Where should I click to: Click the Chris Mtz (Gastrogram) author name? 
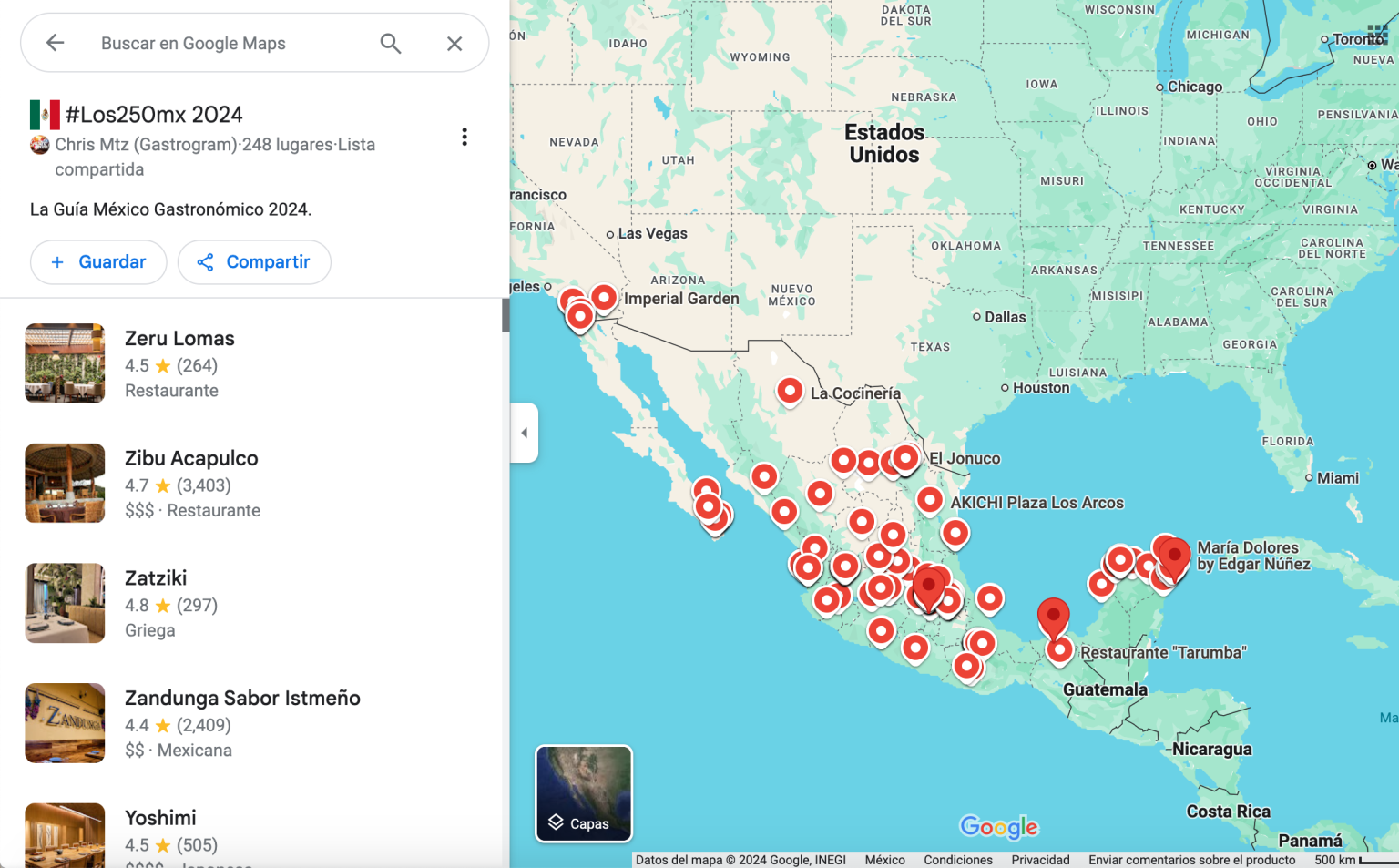pos(146,145)
